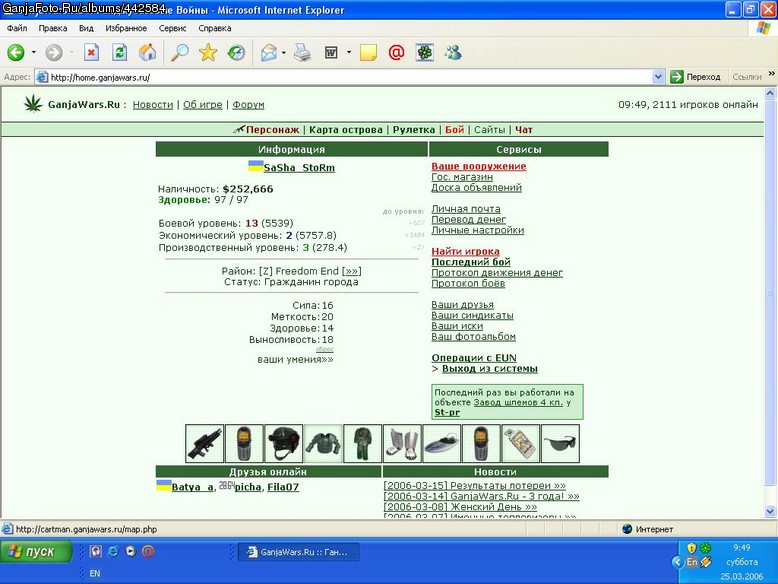The image size is (778, 584).
Task: Open Favorites with star icon
Action: coord(208,53)
